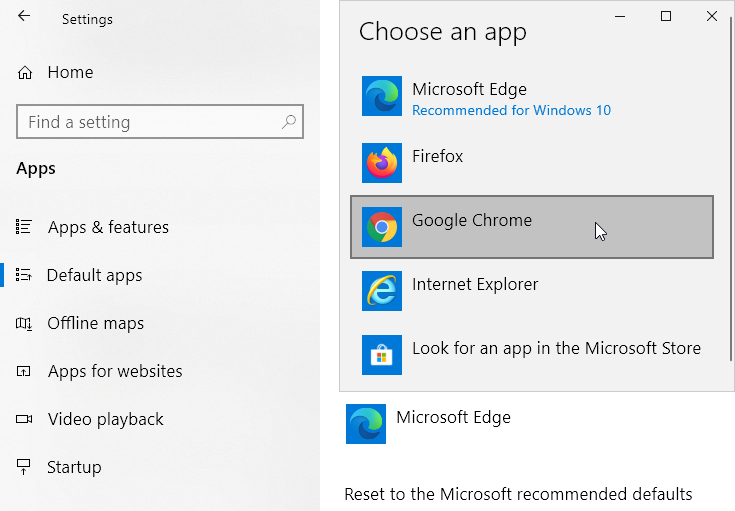Select the Video playback camera icon
Image resolution: width=735 pixels, height=511 pixels.
coord(24,419)
